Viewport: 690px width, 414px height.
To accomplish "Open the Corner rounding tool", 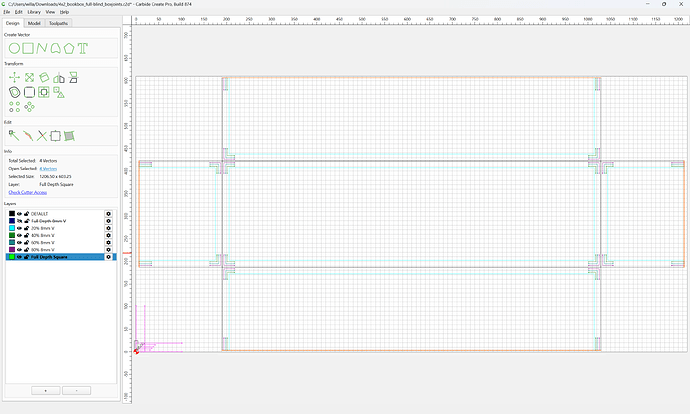I will 29,92.
